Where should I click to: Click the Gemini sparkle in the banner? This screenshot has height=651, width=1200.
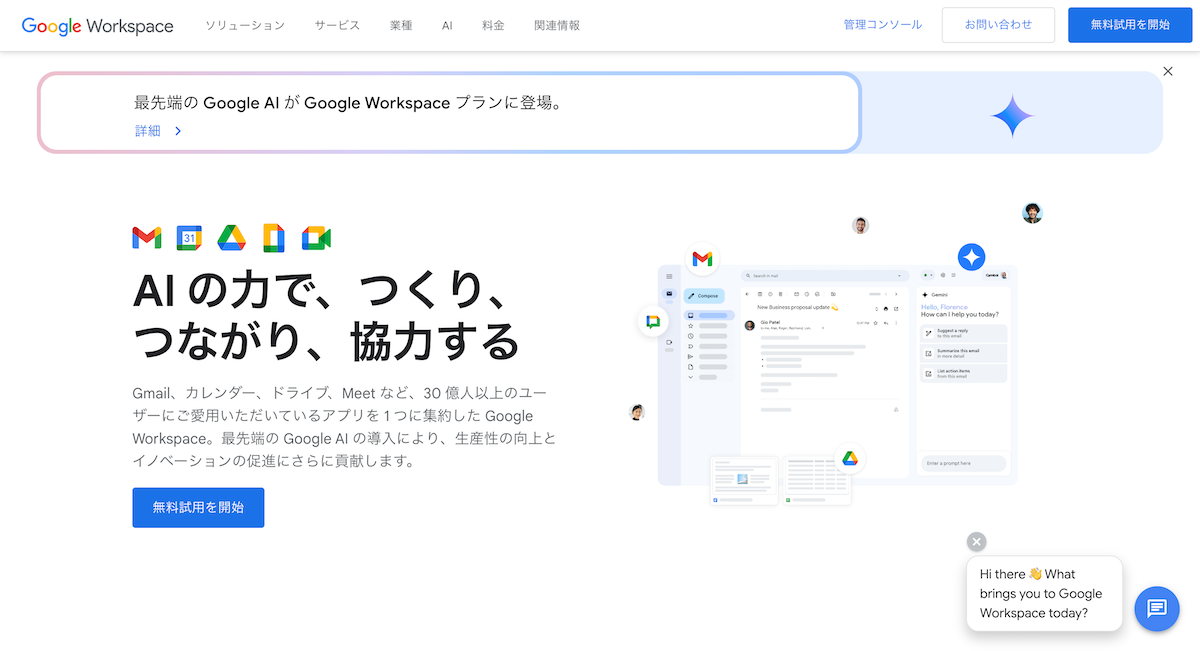(1012, 116)
